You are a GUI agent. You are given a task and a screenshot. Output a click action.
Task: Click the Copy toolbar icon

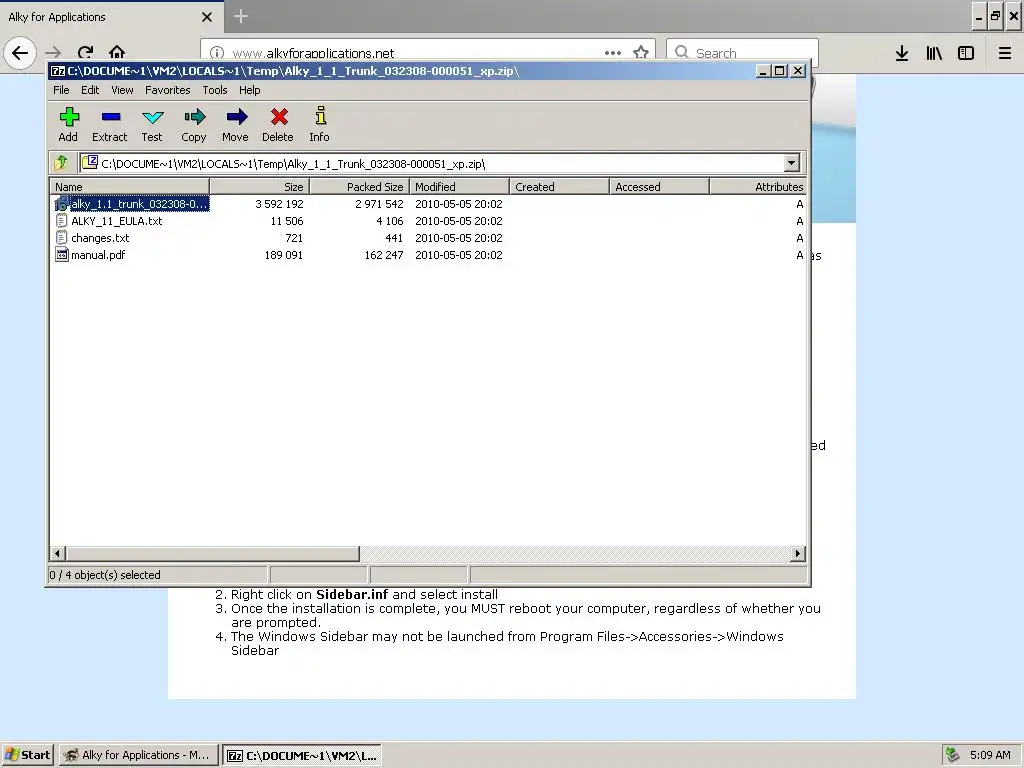click(194, 118)
